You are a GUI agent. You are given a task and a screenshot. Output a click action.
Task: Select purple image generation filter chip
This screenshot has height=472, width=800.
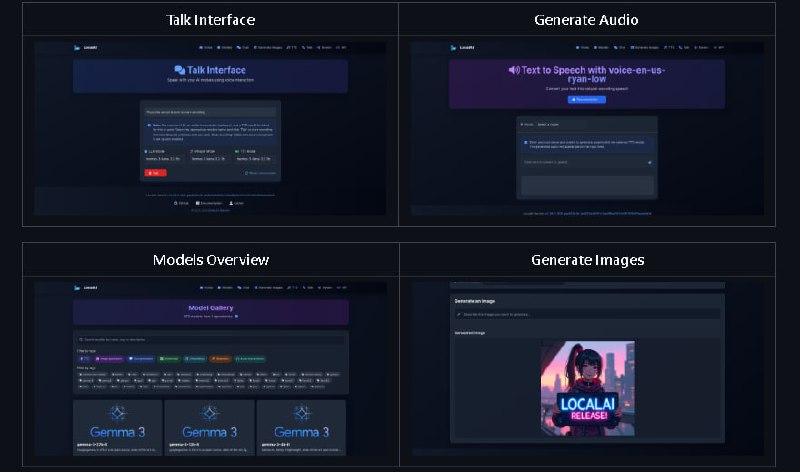109,359
